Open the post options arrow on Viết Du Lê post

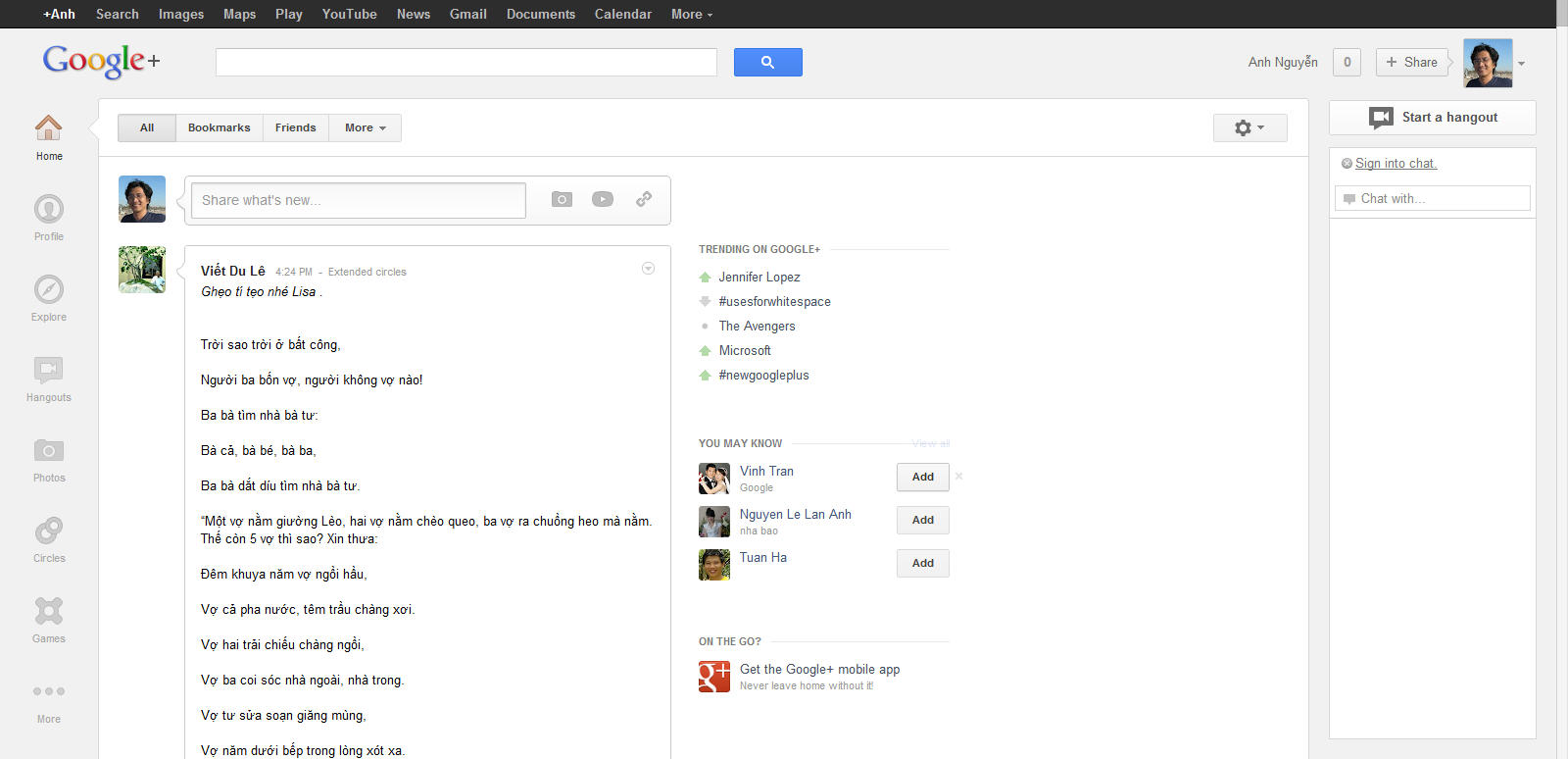coord(648,269)
